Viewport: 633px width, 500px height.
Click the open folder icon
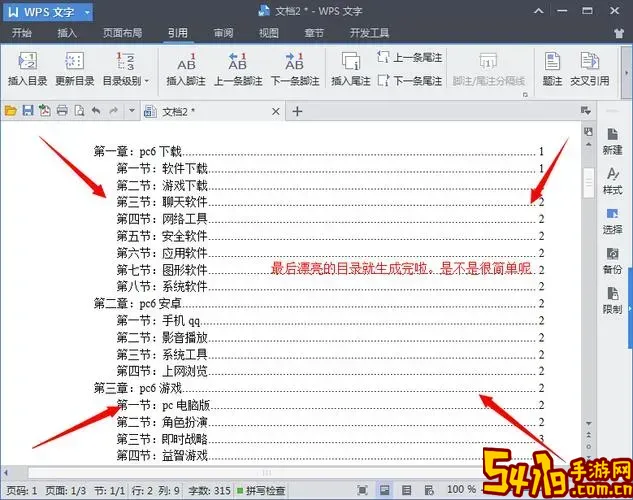[x=11, y=111]
